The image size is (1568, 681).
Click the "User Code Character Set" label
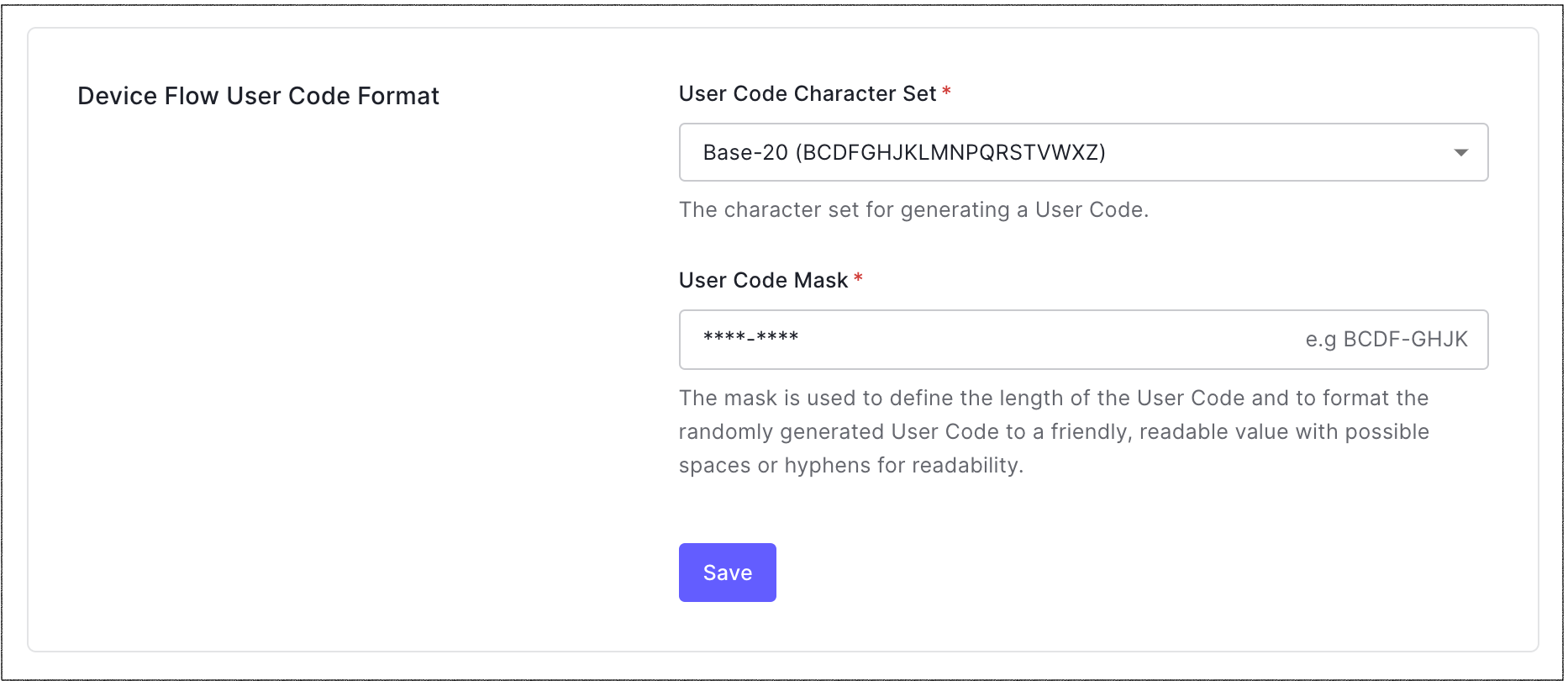point(807,93)
